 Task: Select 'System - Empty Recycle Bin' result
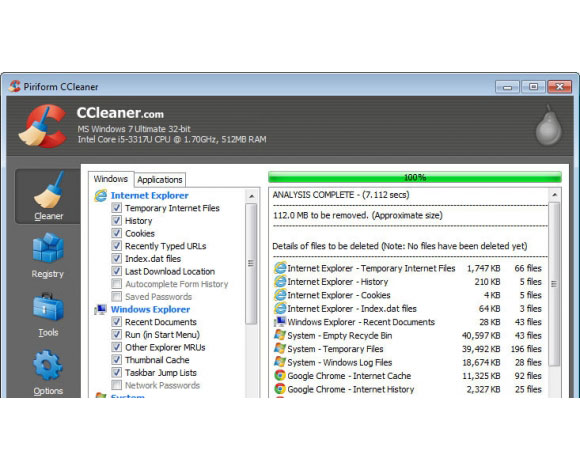408,335
